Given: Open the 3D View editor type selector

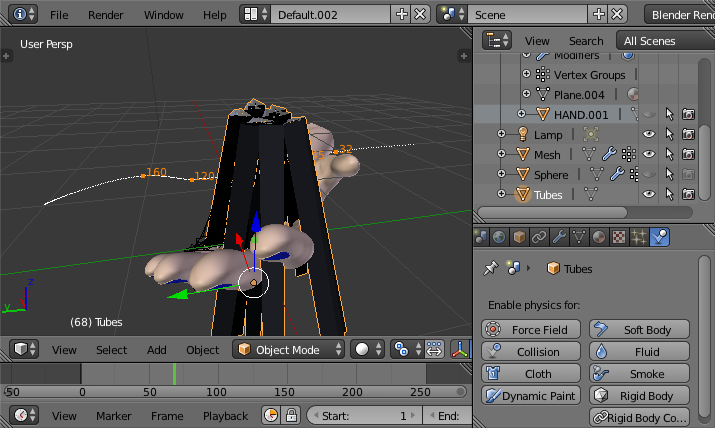Looking at the screenshot, I should (x=25, y=350).
